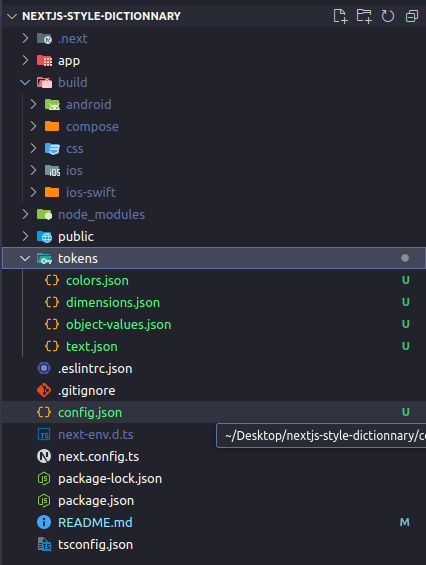
Task: Click the icon beside tsconfig.json
Action: click(x=44, y=544)
